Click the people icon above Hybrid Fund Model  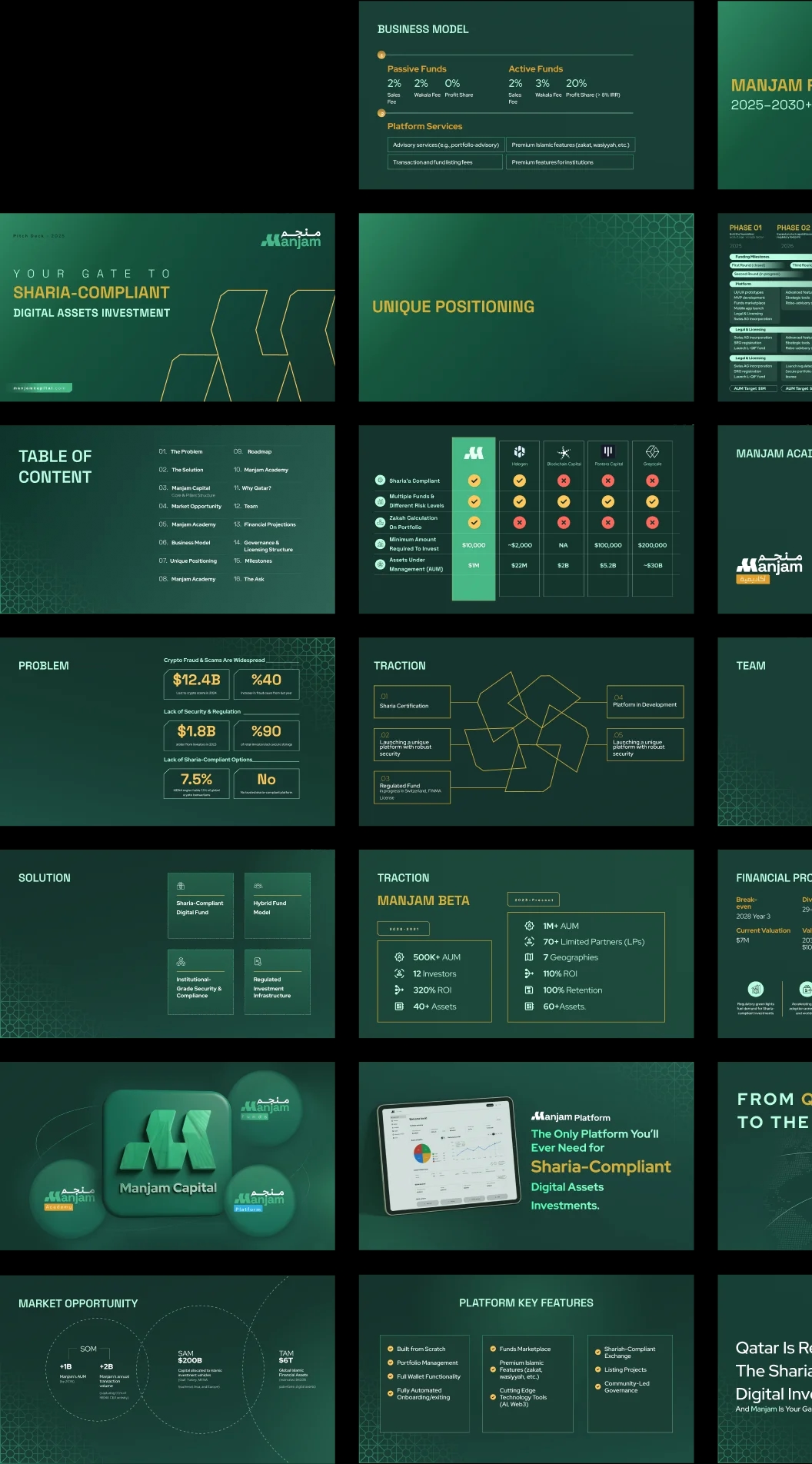(258, 886)
